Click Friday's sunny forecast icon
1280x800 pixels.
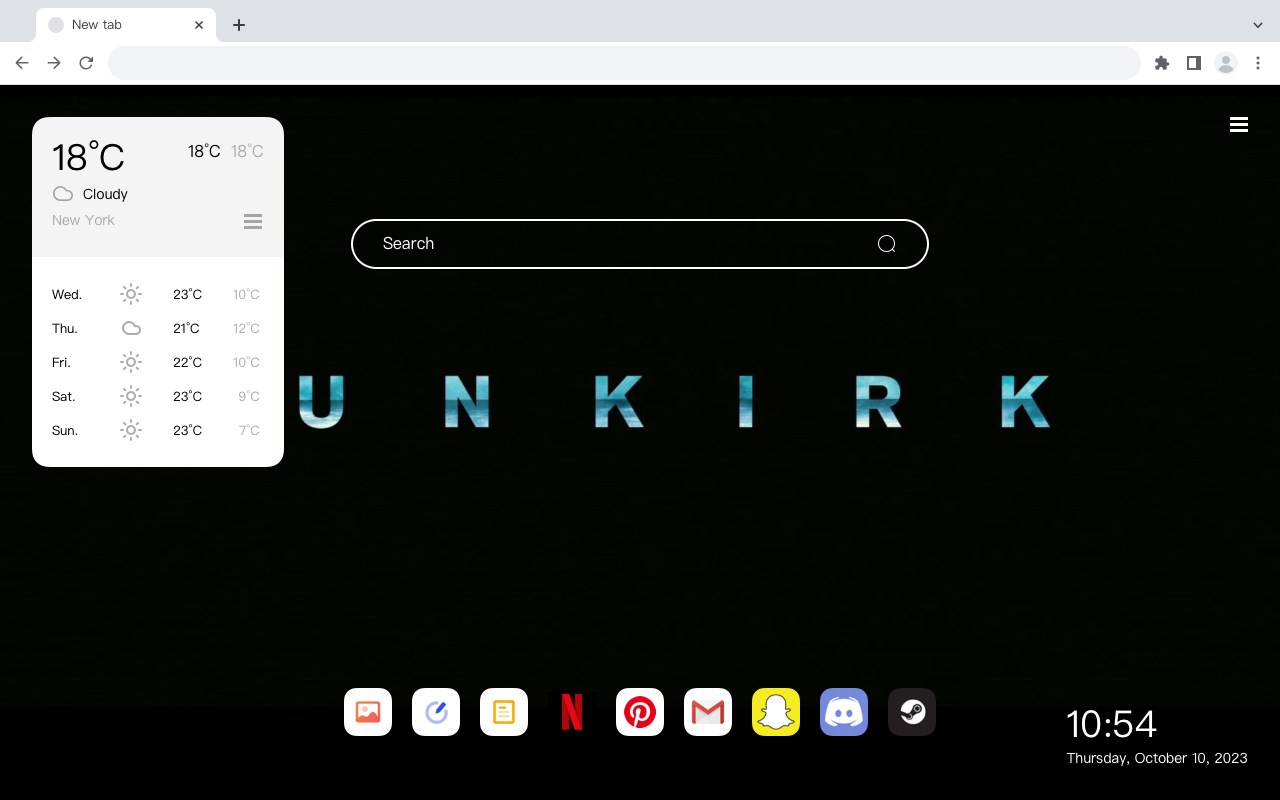[131, 362]
